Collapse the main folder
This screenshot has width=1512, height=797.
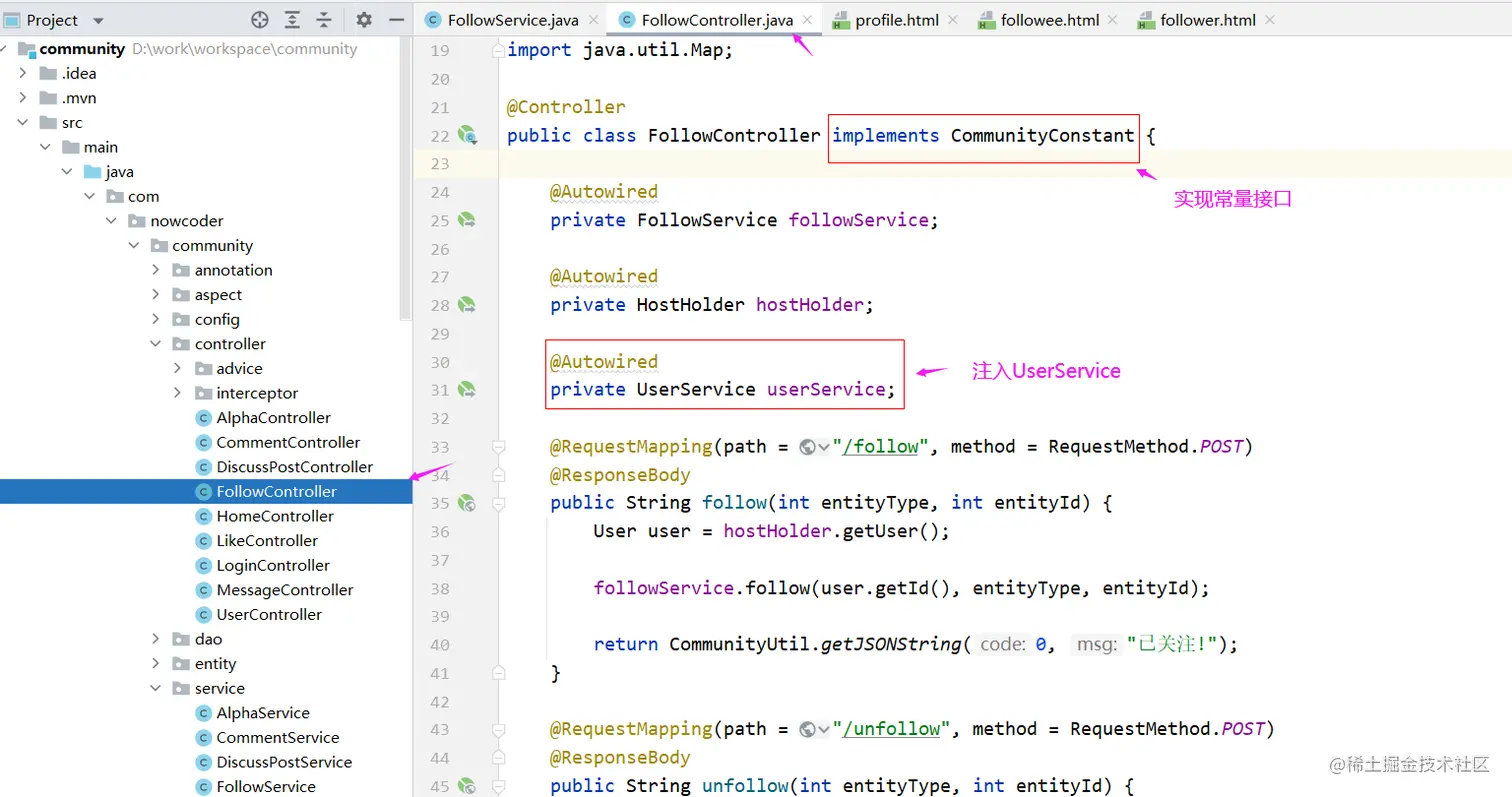click(x=45, y=147)
